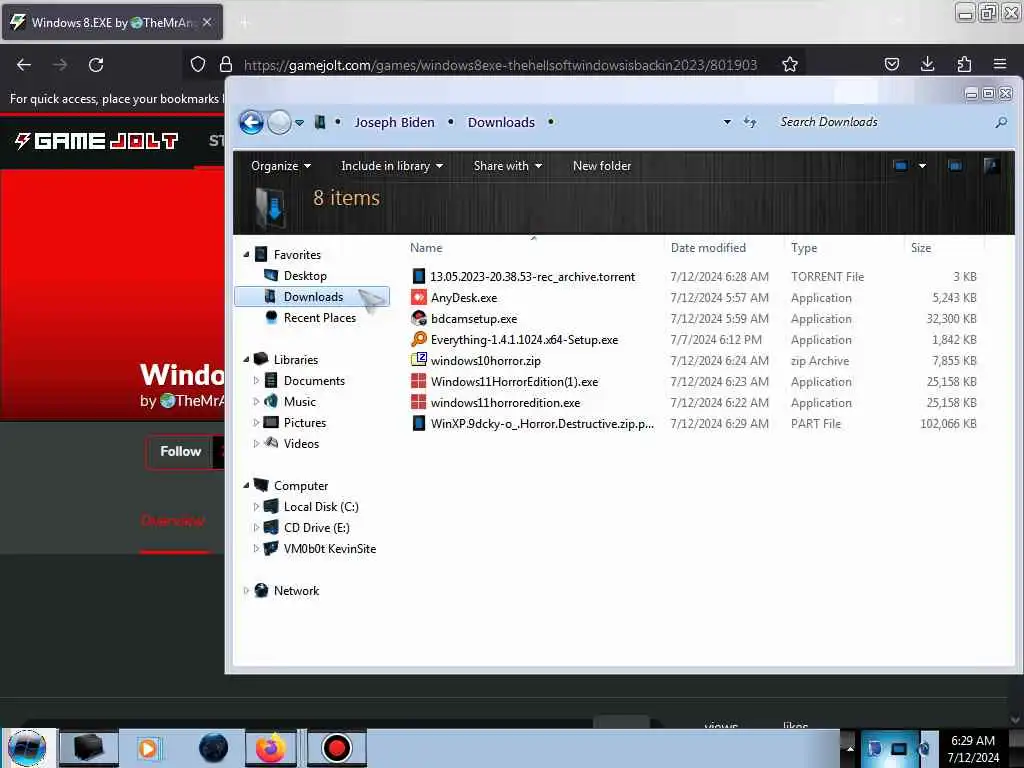Open the Windows Start orb

click(27, 748)
